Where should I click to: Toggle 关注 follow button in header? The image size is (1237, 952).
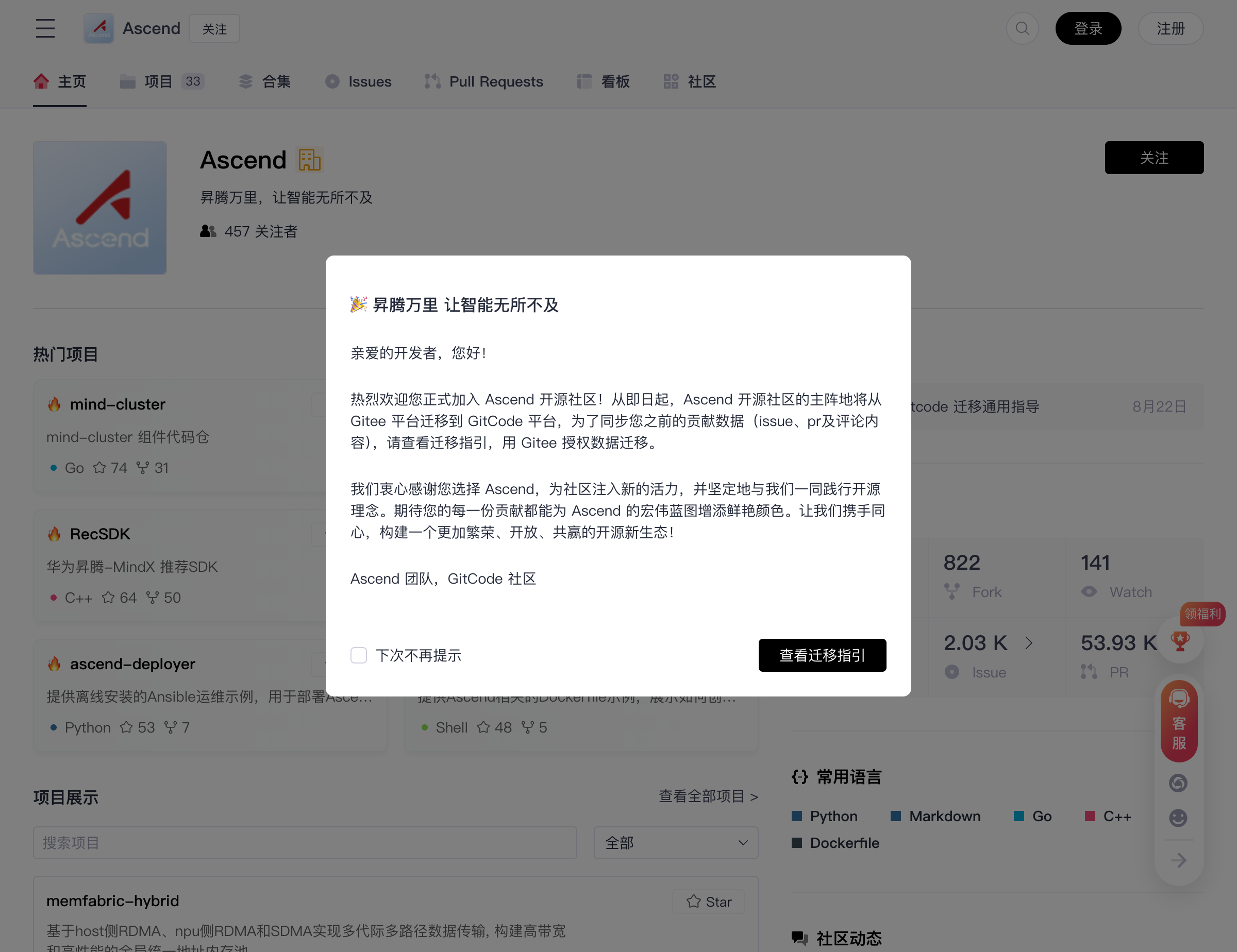(x=214, y=29)
